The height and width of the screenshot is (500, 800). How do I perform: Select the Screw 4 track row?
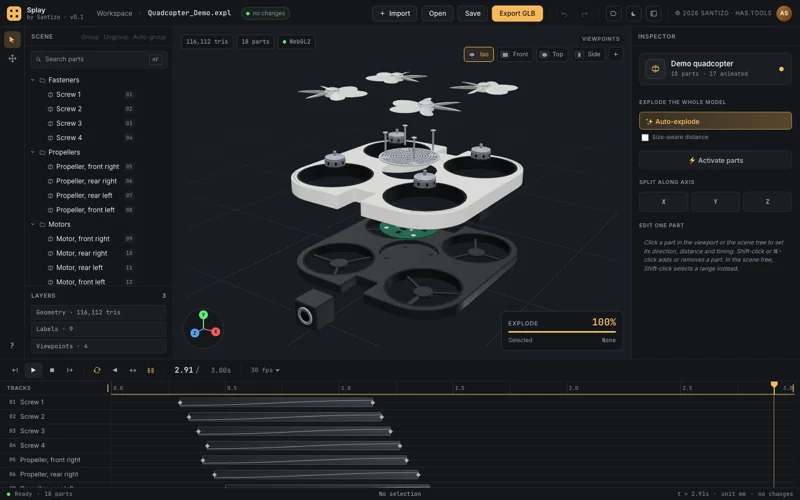tap(56, 445)
